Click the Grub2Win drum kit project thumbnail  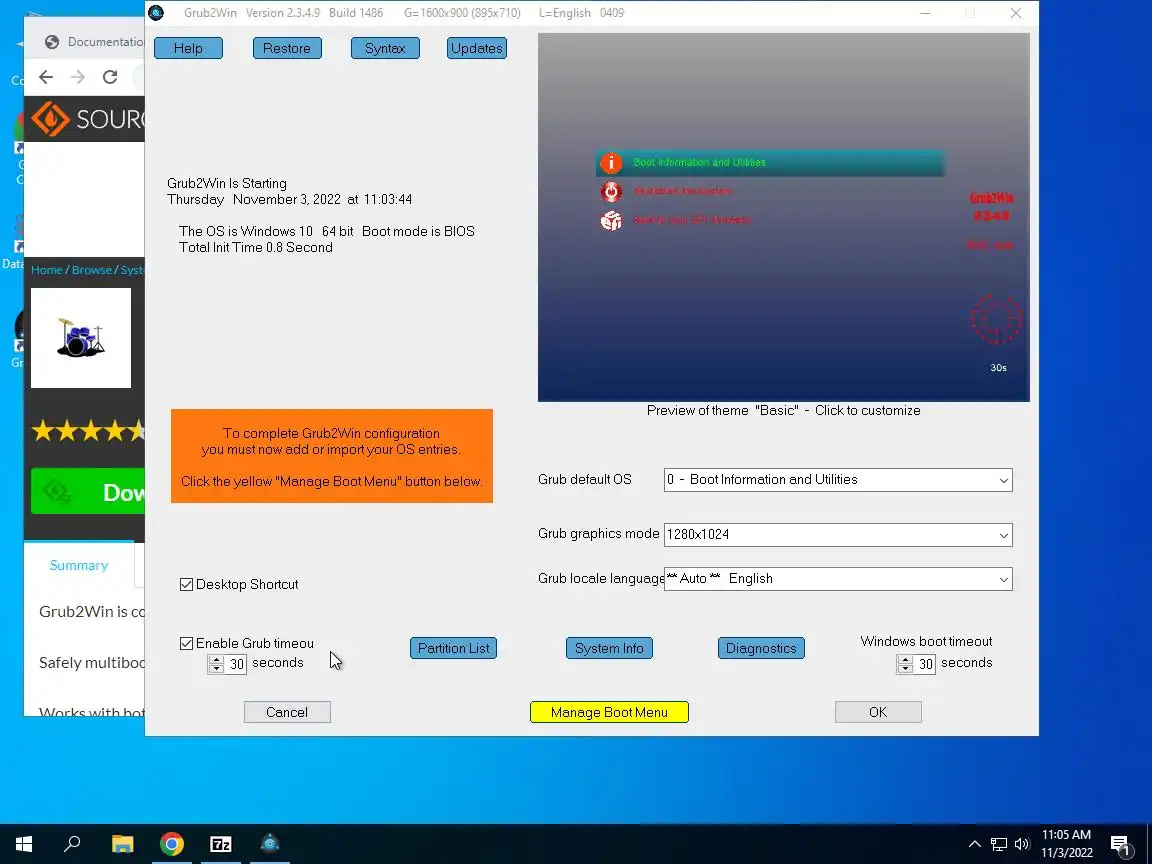click(81, 338)
